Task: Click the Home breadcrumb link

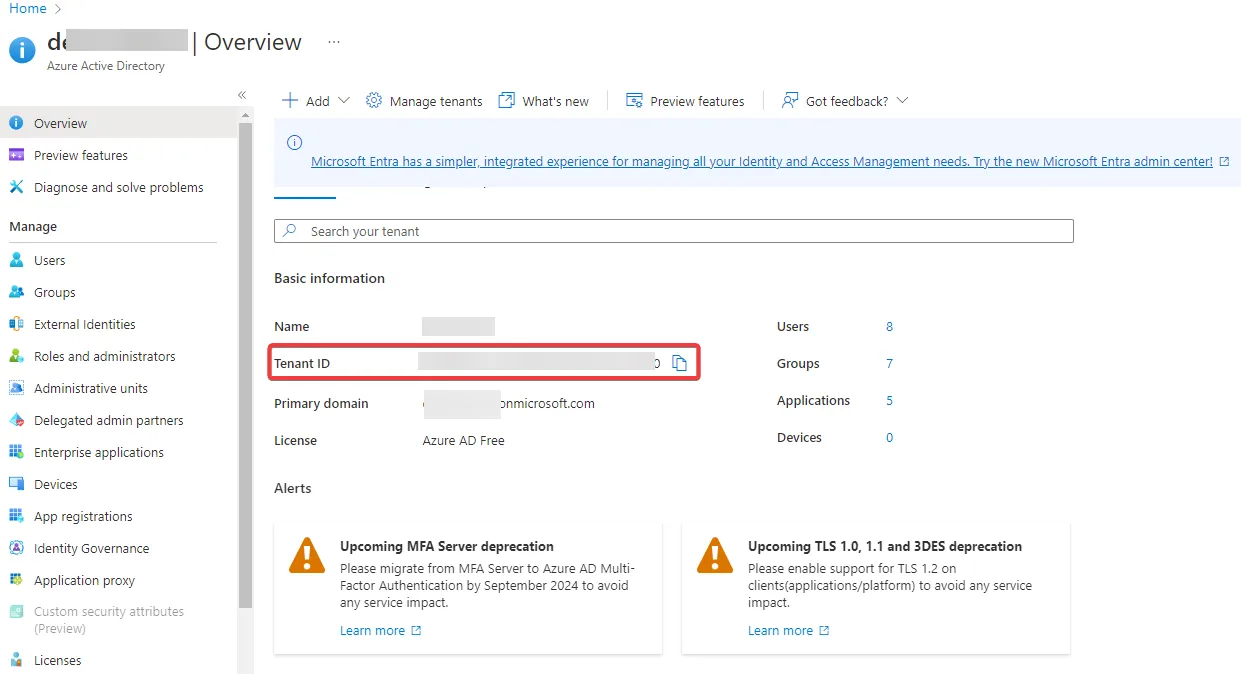Action: (x=28, y=9)
